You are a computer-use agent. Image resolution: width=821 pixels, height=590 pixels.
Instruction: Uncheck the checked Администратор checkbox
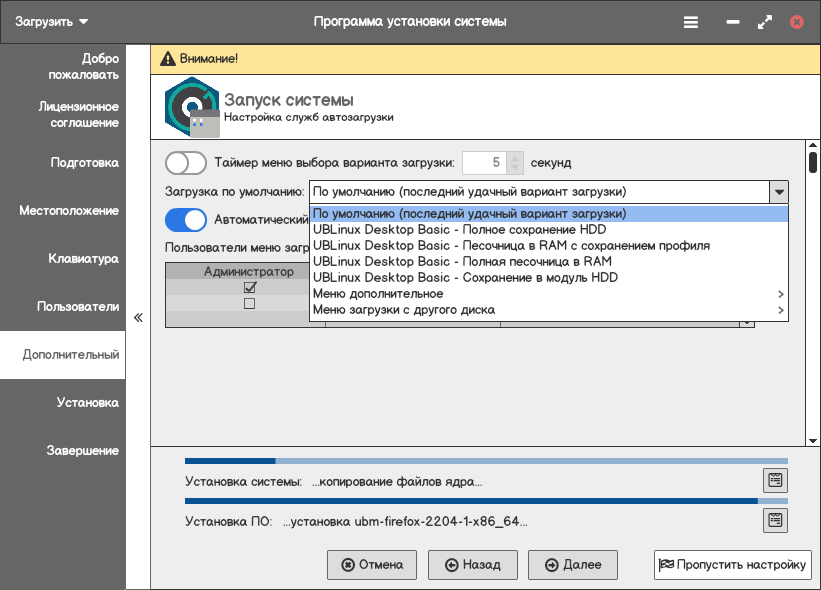point(250,288)
